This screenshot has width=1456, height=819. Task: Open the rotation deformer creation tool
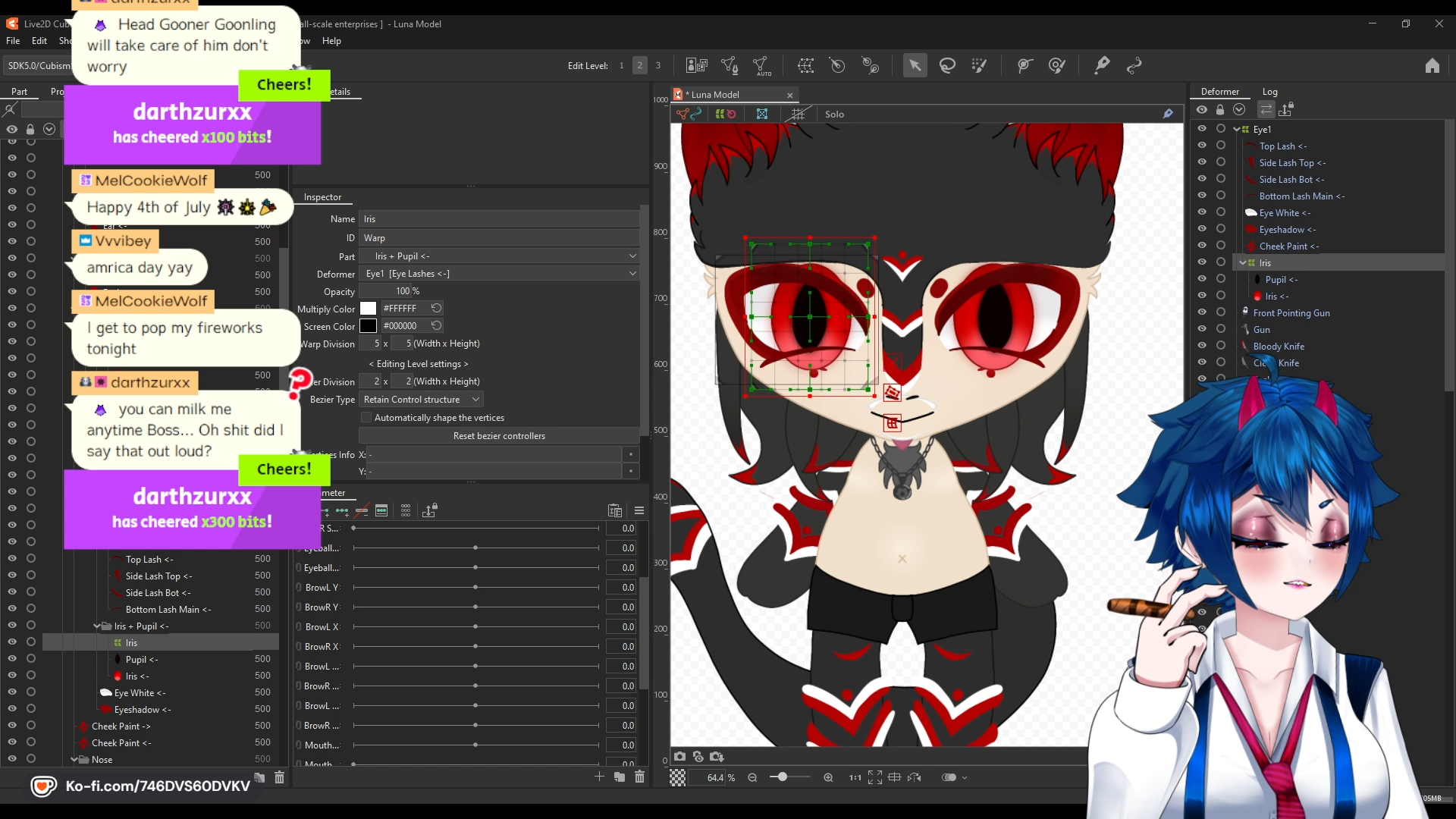coord(871,65)
